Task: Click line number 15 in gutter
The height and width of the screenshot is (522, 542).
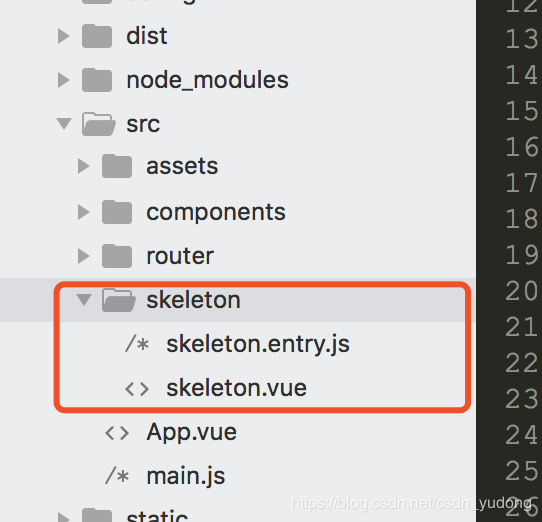Action: tap(522, 111)
